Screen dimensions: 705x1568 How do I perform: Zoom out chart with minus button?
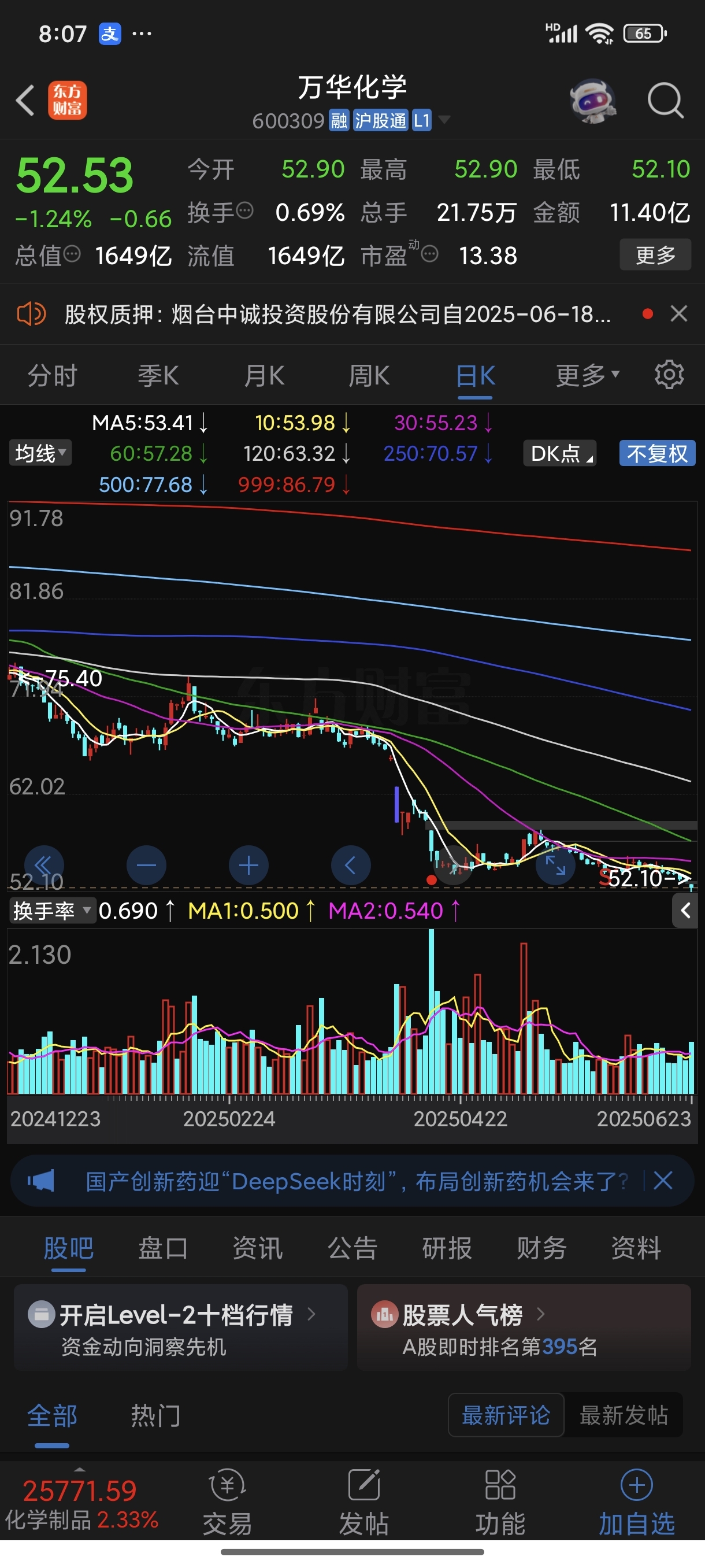[x=146, y=865]
